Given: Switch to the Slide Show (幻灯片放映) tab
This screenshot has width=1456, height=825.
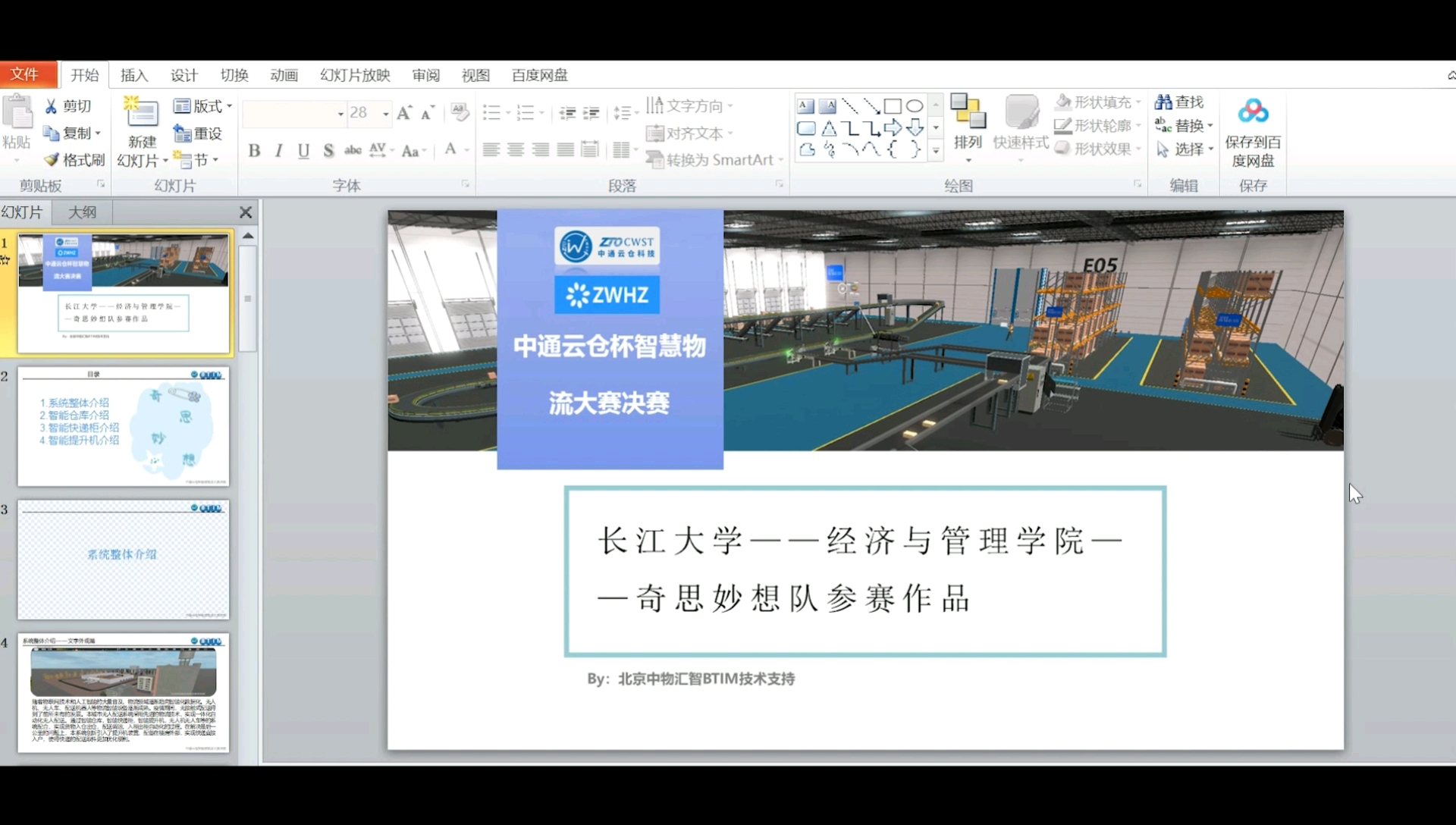Looking at the screenshot, I should (x=355, y=75).
